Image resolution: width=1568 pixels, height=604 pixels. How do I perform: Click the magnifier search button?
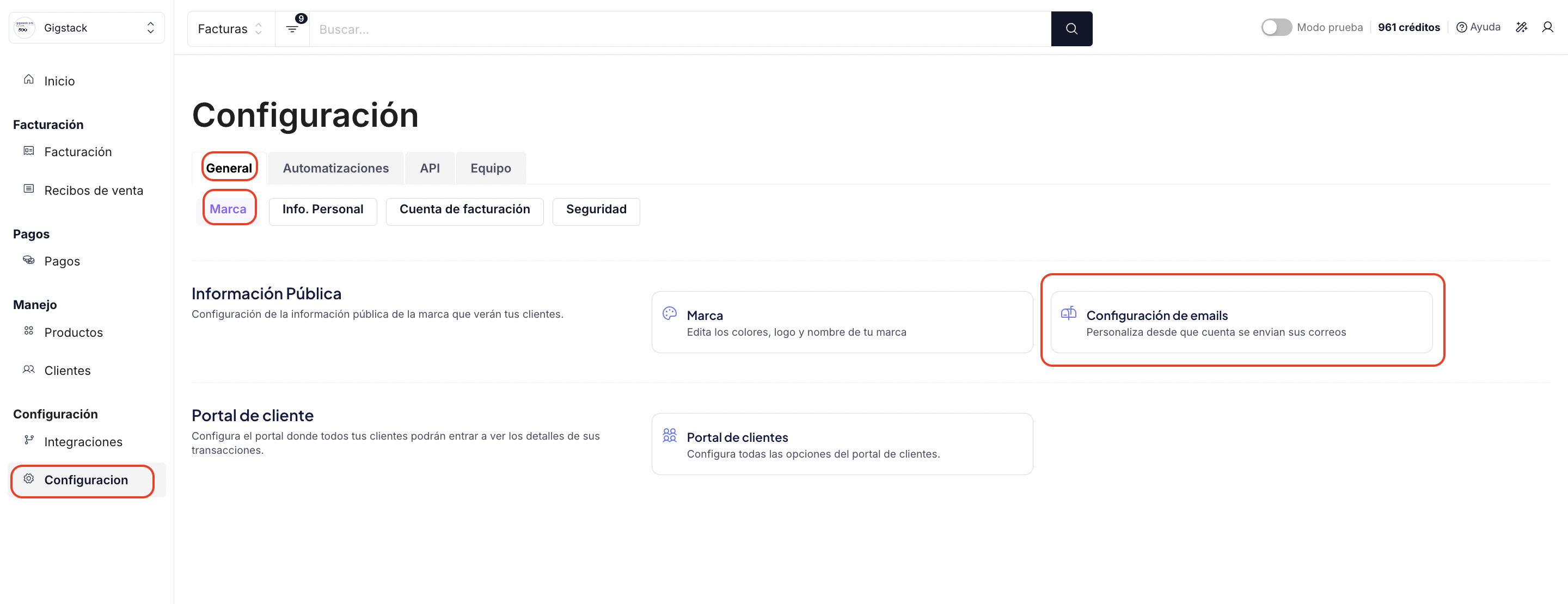[x=1071, y=29]
